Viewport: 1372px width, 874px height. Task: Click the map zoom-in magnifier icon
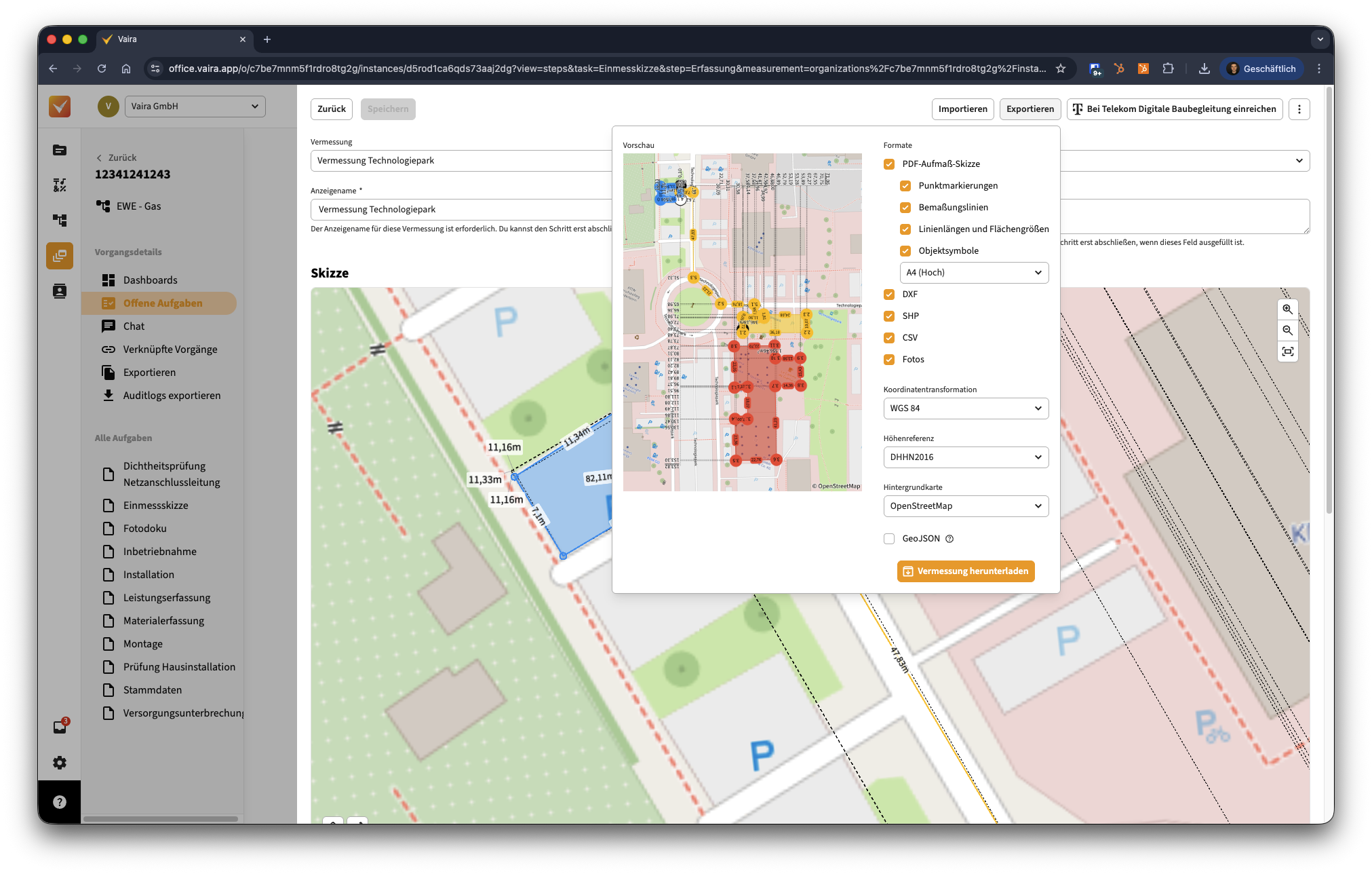pos(1287,309)
